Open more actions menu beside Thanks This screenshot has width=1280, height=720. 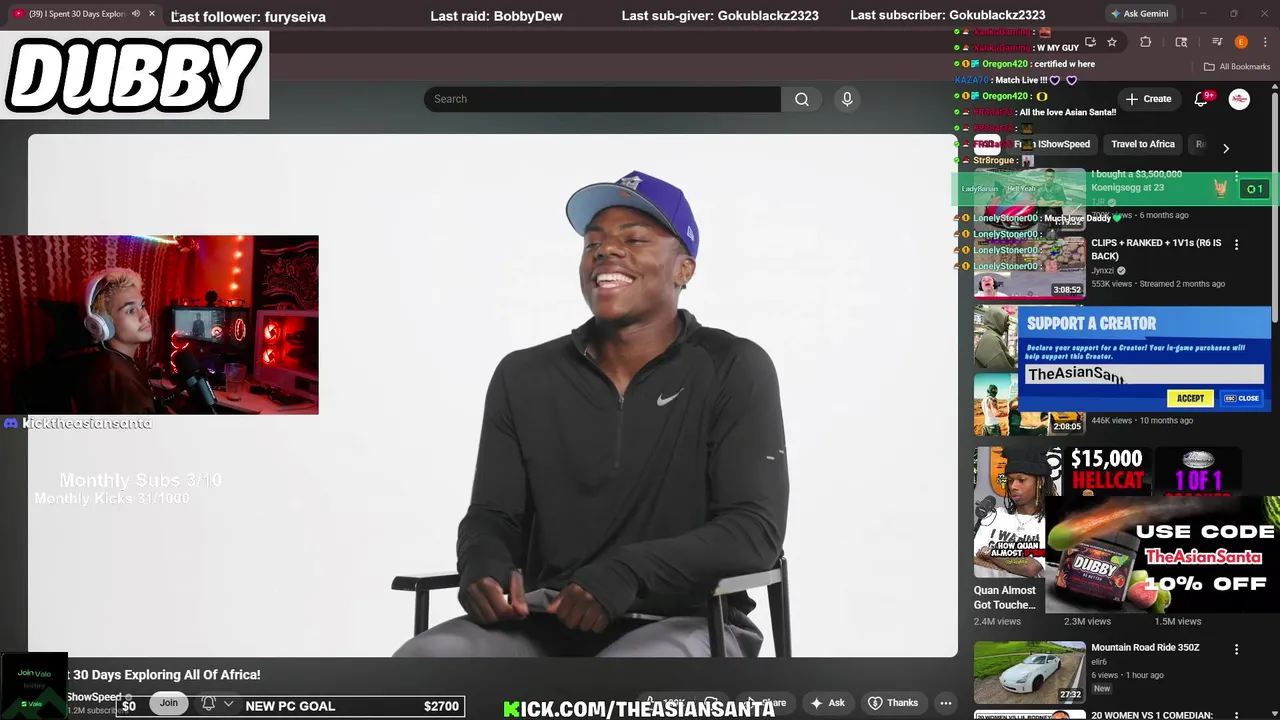coord(945,703)
